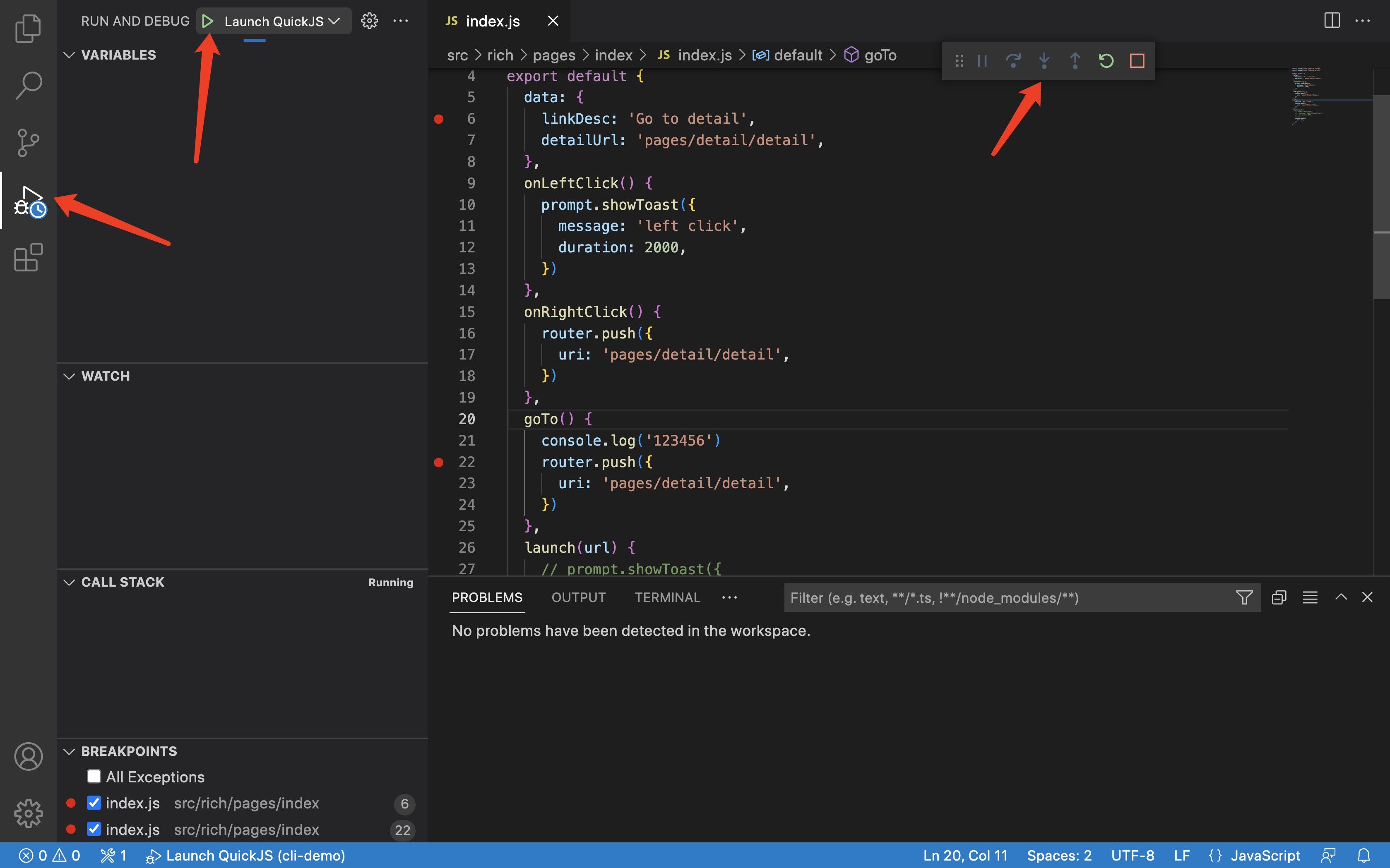
Task: Click the Step Into debug button
Action: click(1044, 61)
